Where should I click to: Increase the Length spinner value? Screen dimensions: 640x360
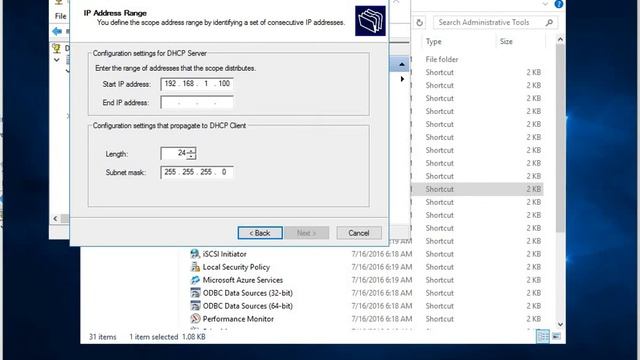click(191, 150)
